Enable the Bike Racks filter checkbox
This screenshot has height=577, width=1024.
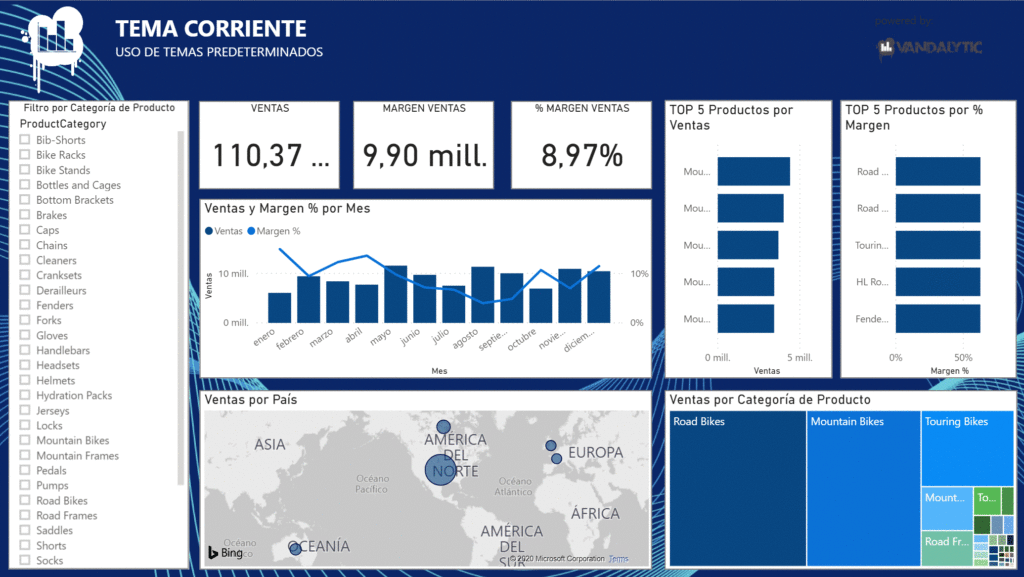tap(25, 155)
